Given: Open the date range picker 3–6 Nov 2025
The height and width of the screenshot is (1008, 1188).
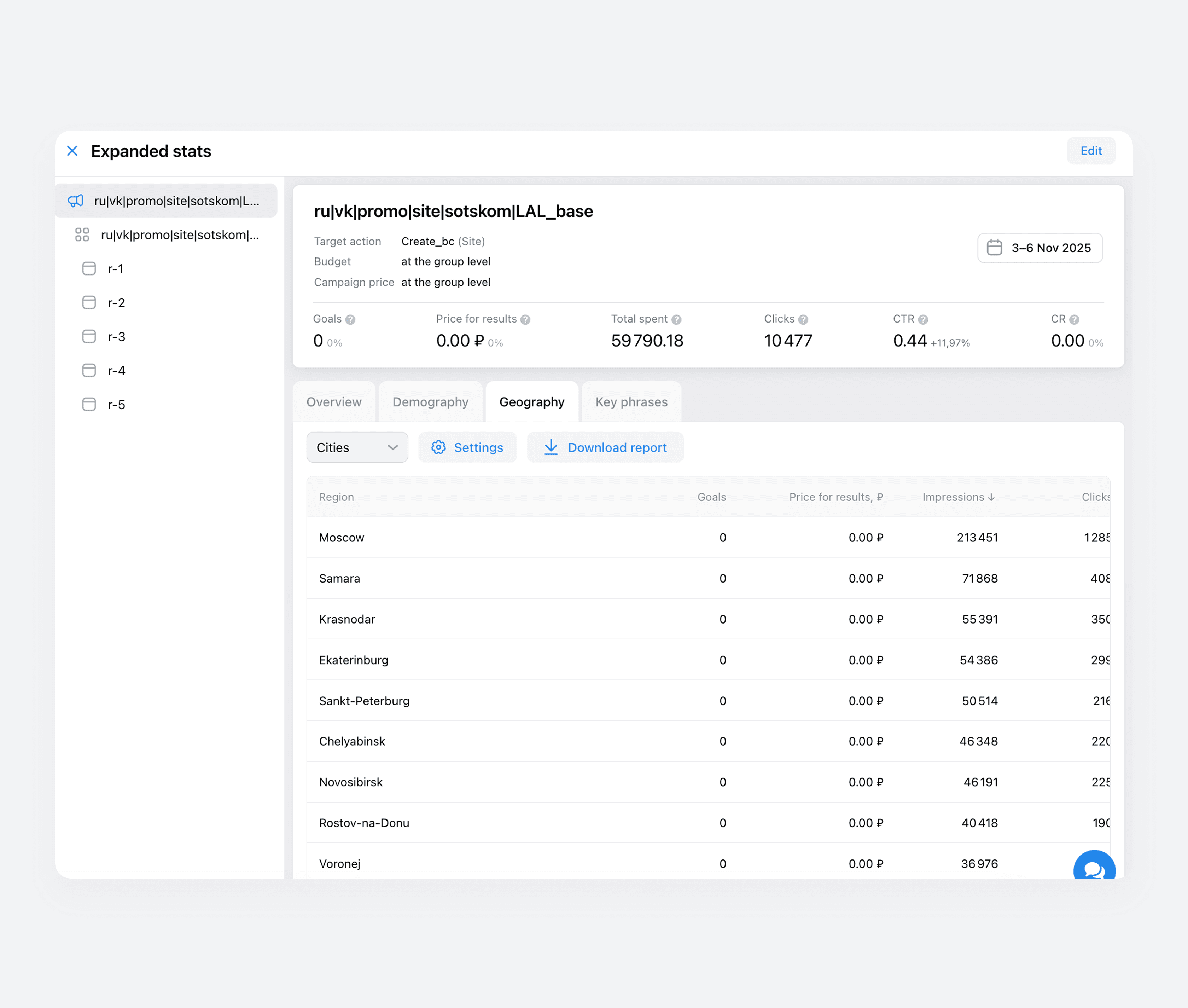Looking at the screenshot, I should tap(1039, 248).
